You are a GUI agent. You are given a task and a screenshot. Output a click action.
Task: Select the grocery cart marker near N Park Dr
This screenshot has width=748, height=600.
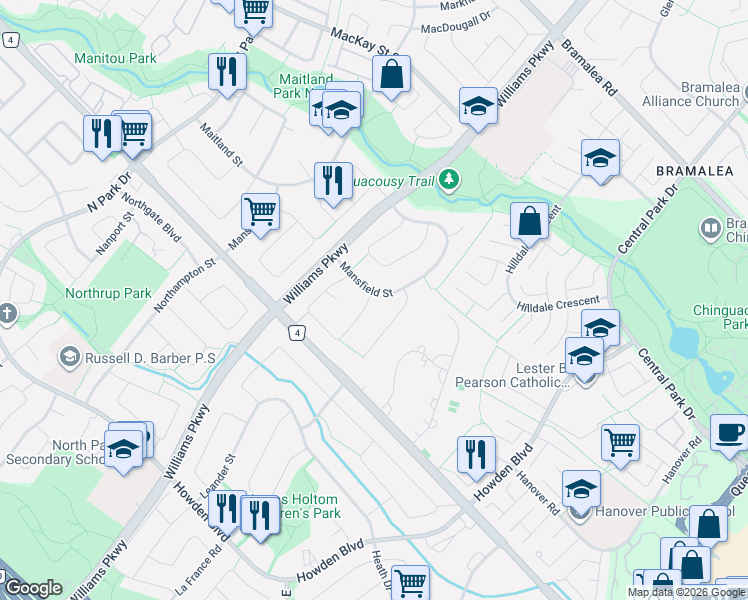point(134,134)
